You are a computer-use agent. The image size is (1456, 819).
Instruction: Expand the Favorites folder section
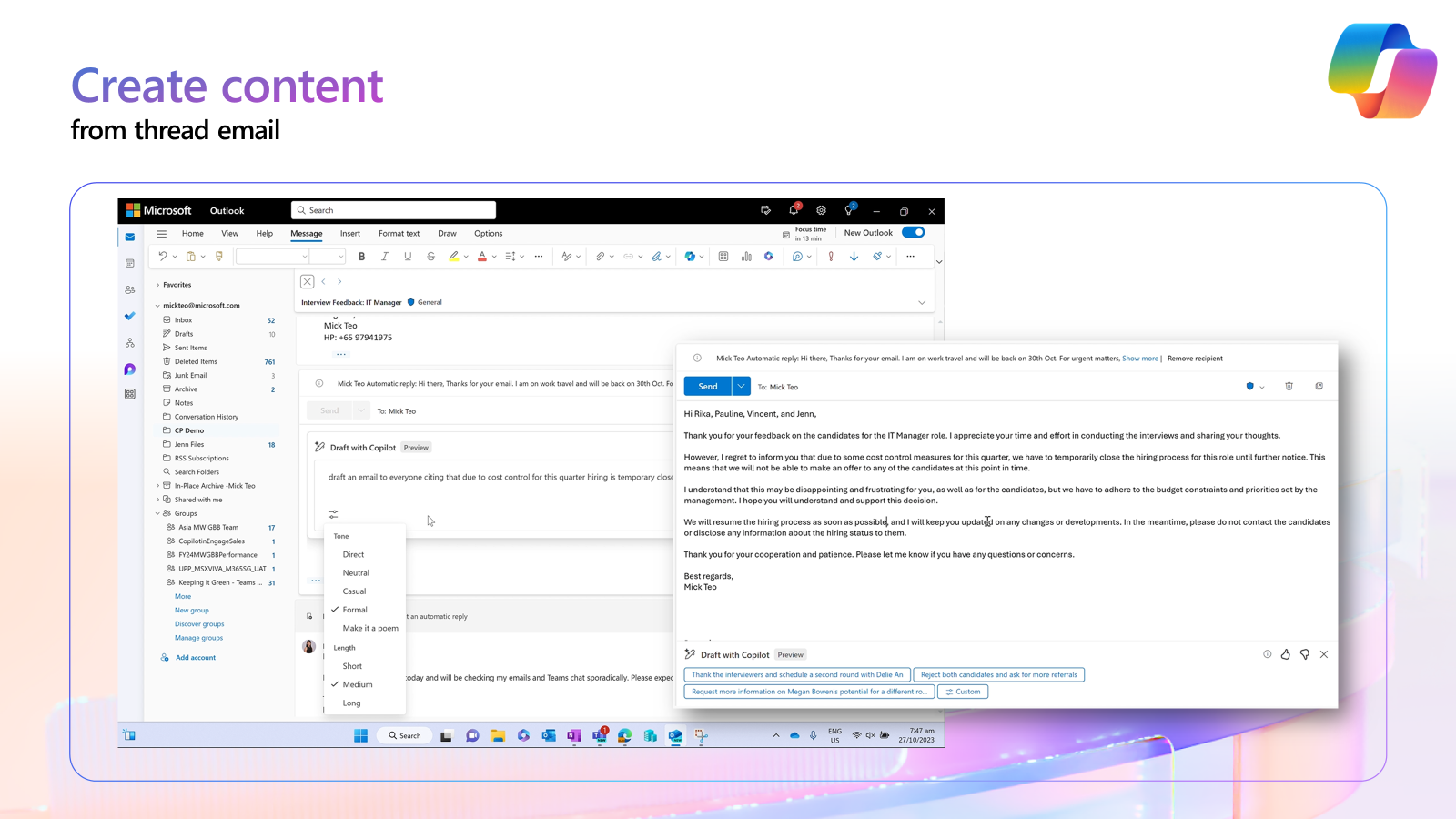[x=157, y=285]
